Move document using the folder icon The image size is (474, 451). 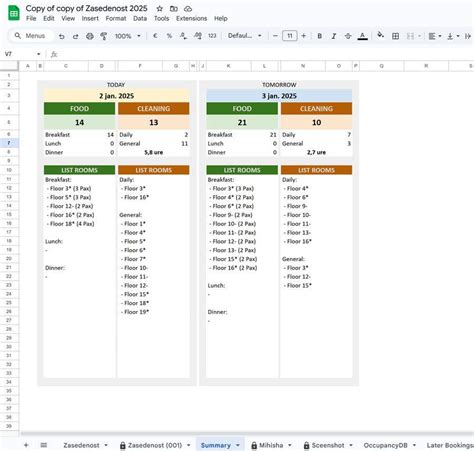174,9
